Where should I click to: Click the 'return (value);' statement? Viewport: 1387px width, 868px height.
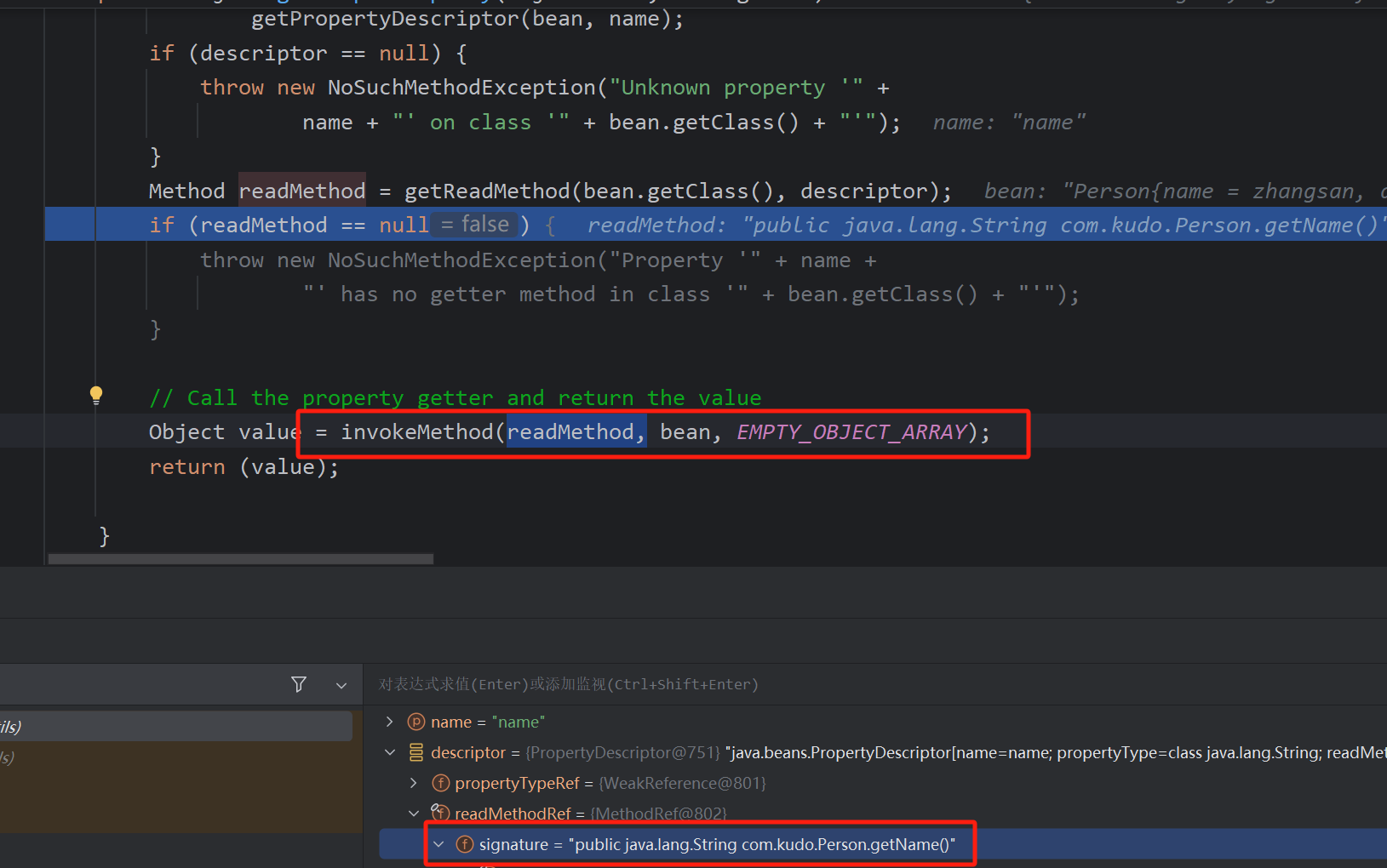point(244,467)
